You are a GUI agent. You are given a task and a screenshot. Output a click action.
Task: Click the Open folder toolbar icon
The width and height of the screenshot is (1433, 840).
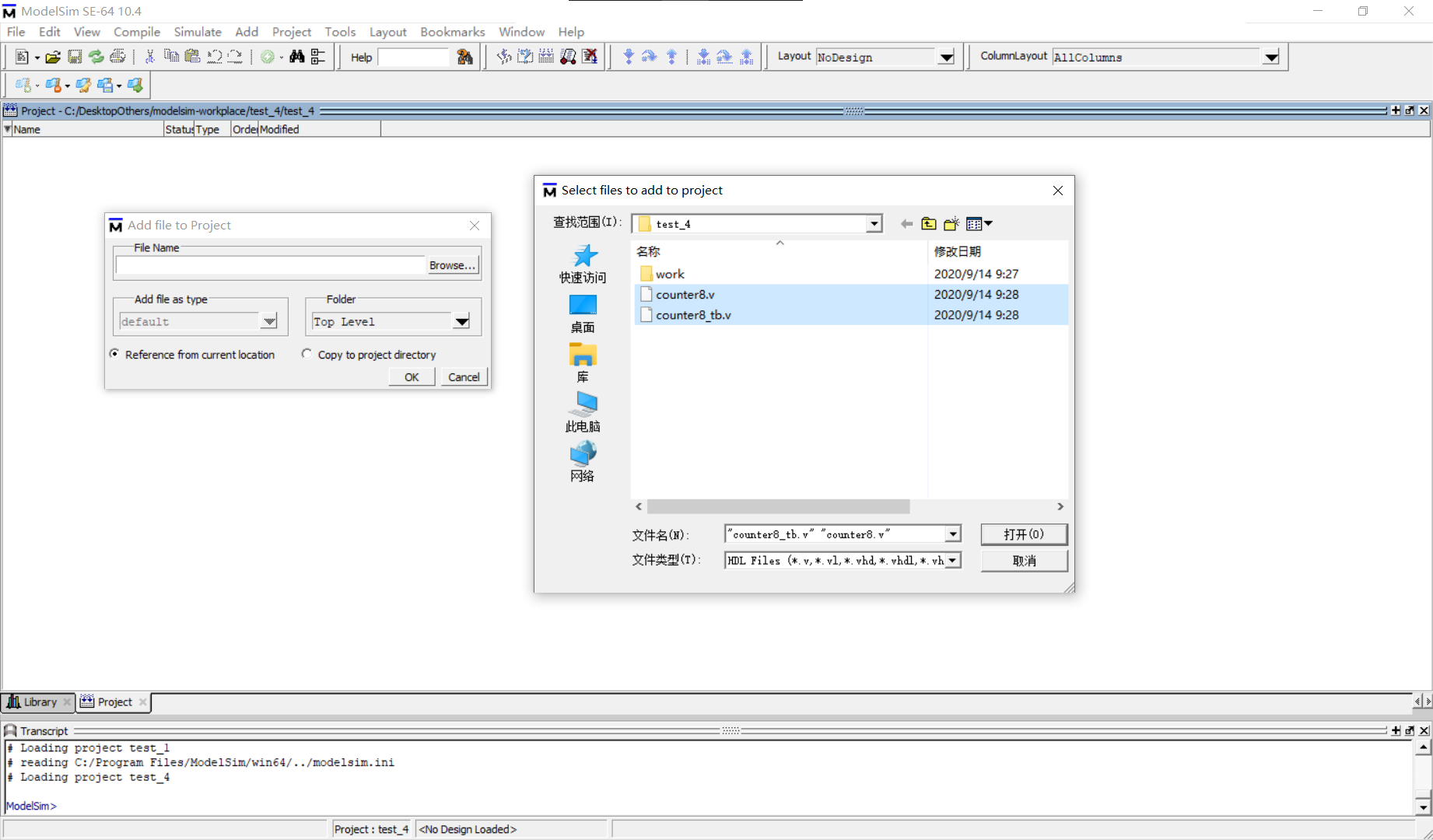click(x=53, y=57)
